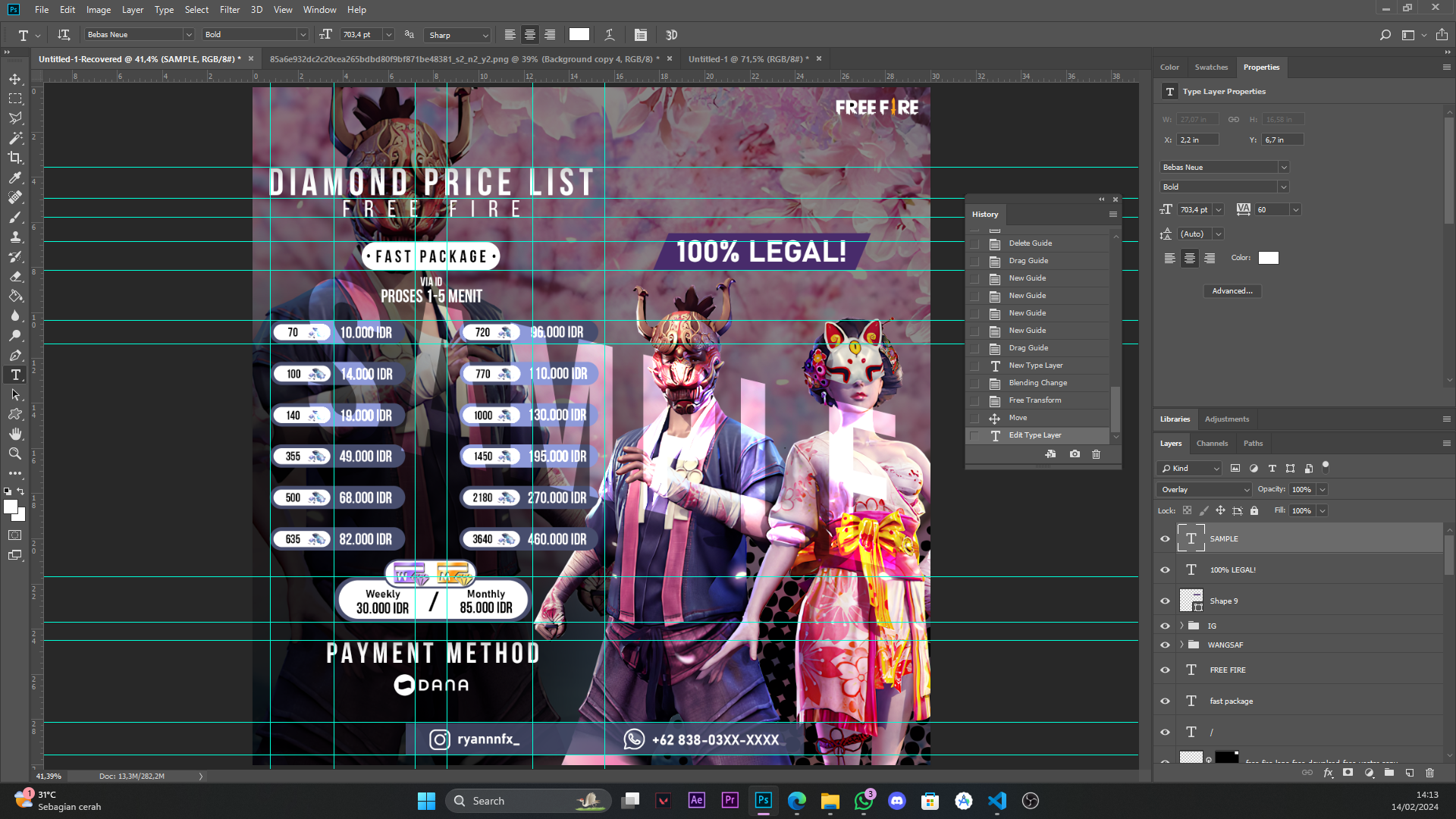
Task: Select the Move tool
Action: 15,79
